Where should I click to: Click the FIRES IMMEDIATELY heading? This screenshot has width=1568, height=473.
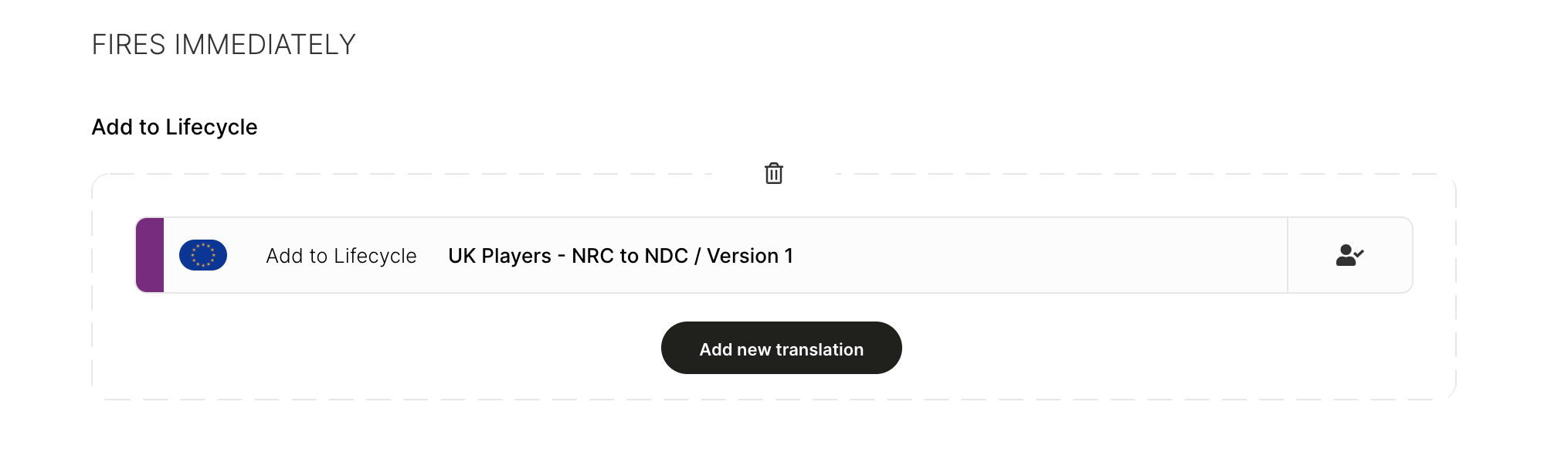(x=223, y=45)
